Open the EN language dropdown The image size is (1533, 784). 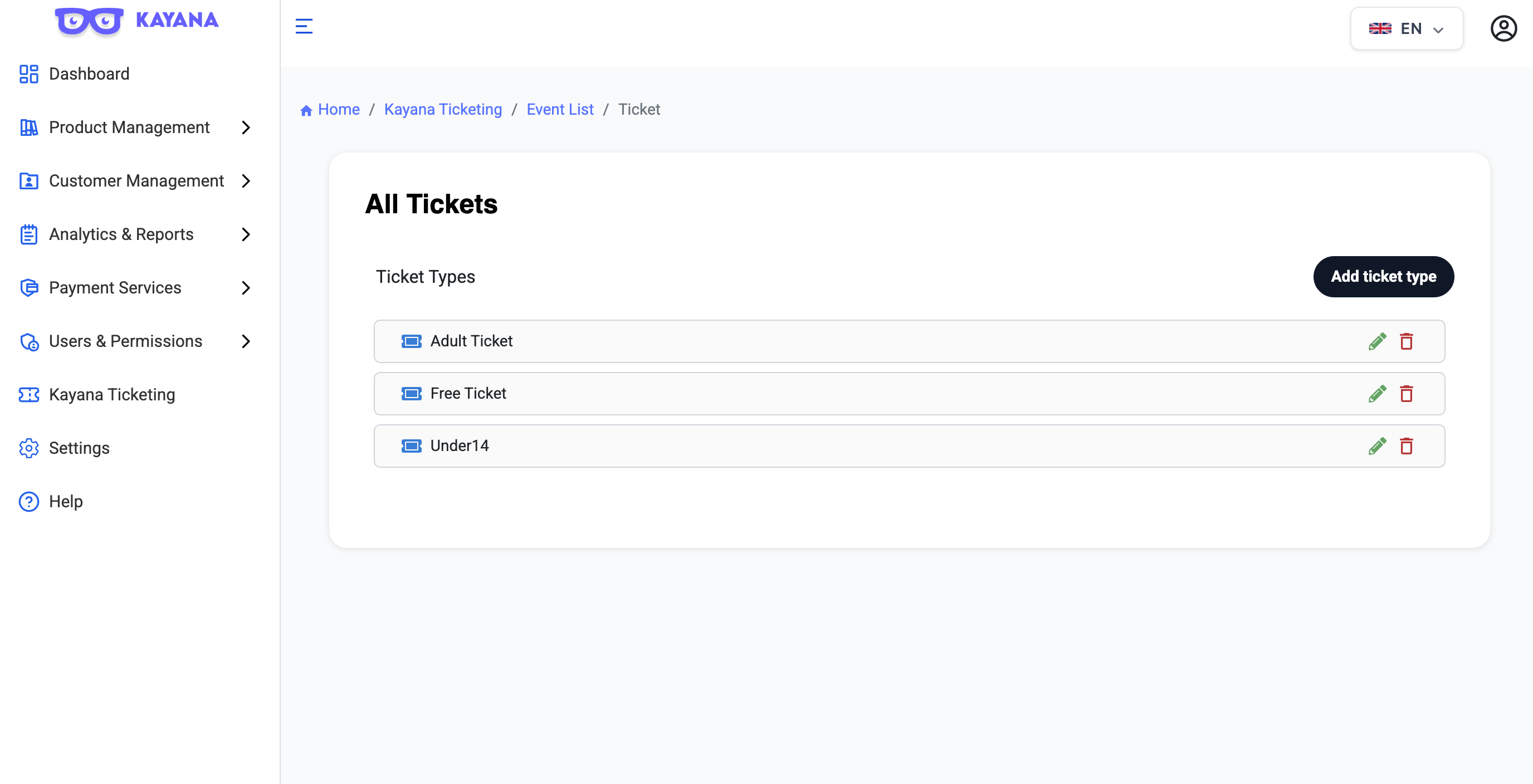[1406, 28]
